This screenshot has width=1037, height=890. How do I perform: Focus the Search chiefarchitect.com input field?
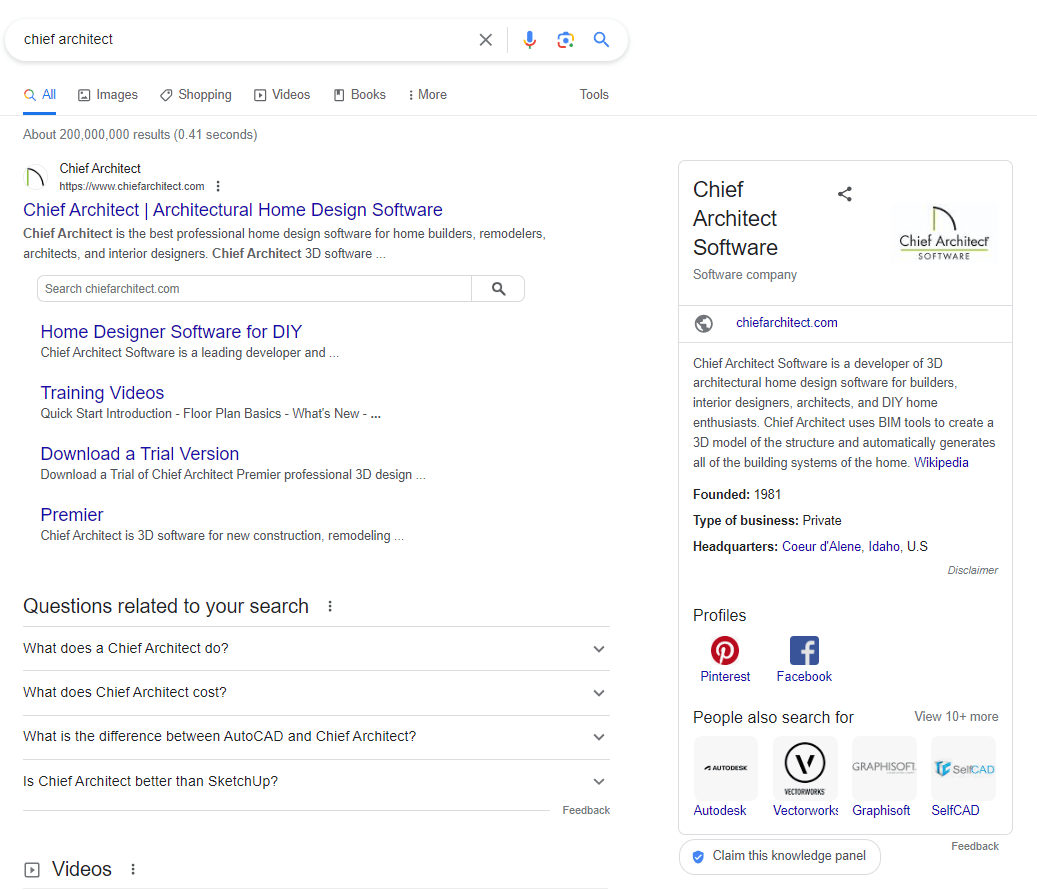pyautogui.click(x=255, y=289)
